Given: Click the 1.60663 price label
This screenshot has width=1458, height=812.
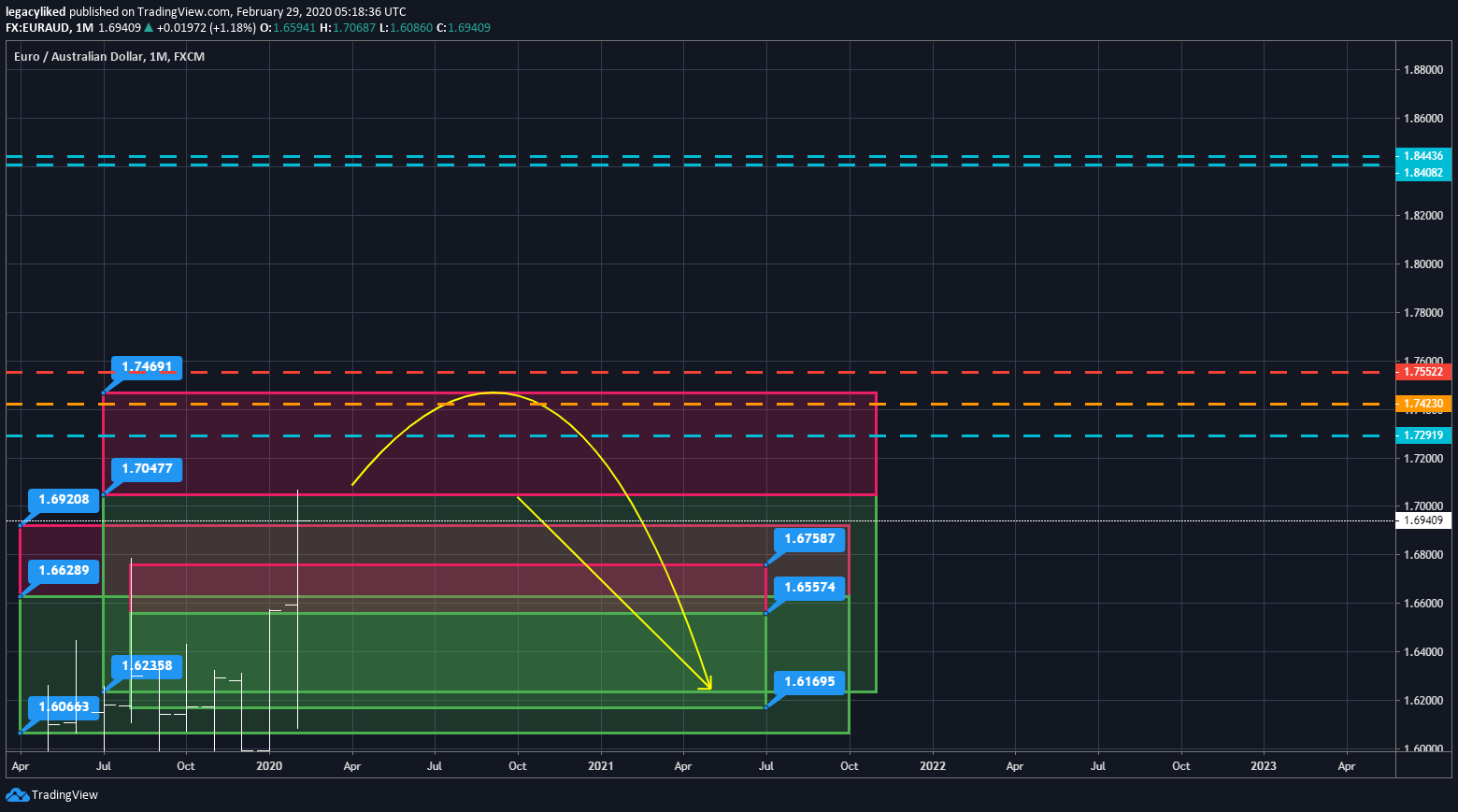Looking at the screenshot, I should tap(64, 707).
